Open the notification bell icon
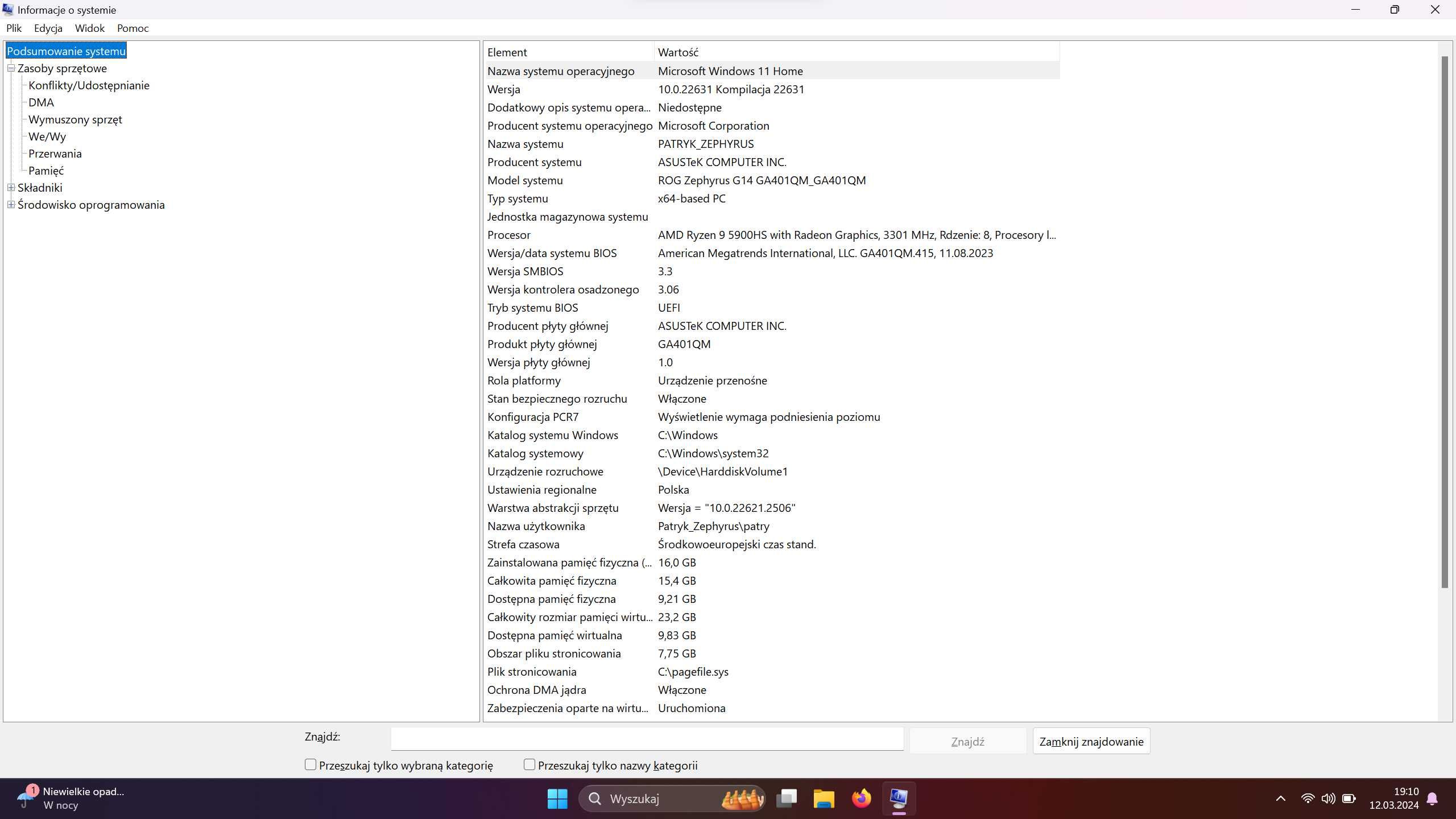This screenshot has height=819, width=1456. 1433,799
